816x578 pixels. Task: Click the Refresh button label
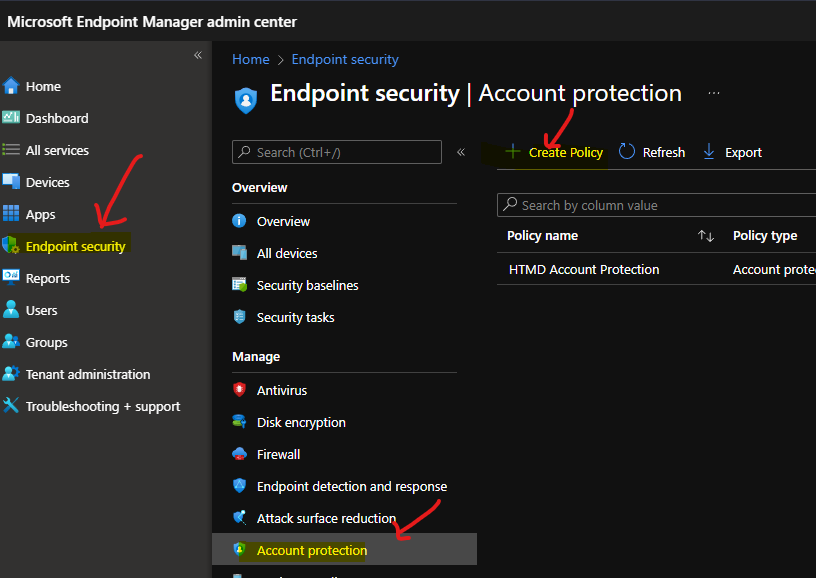coord(664,152)
